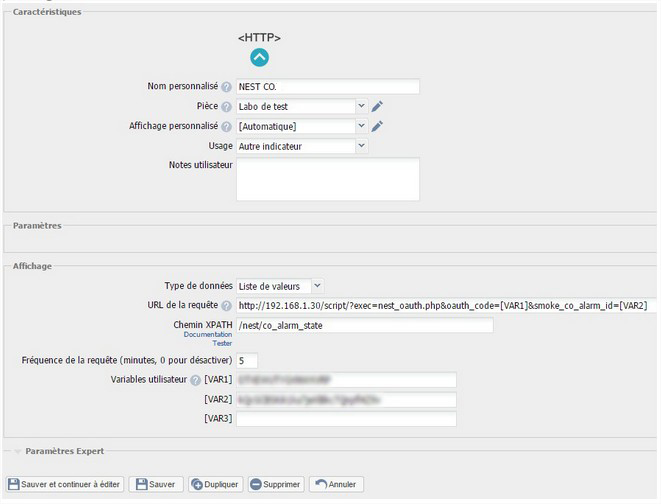
Task: Click the Annuler button
Action: [x=337, y=484]
